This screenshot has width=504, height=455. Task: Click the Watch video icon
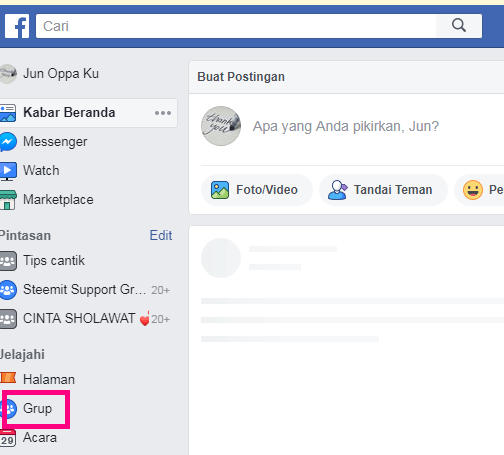8,171
